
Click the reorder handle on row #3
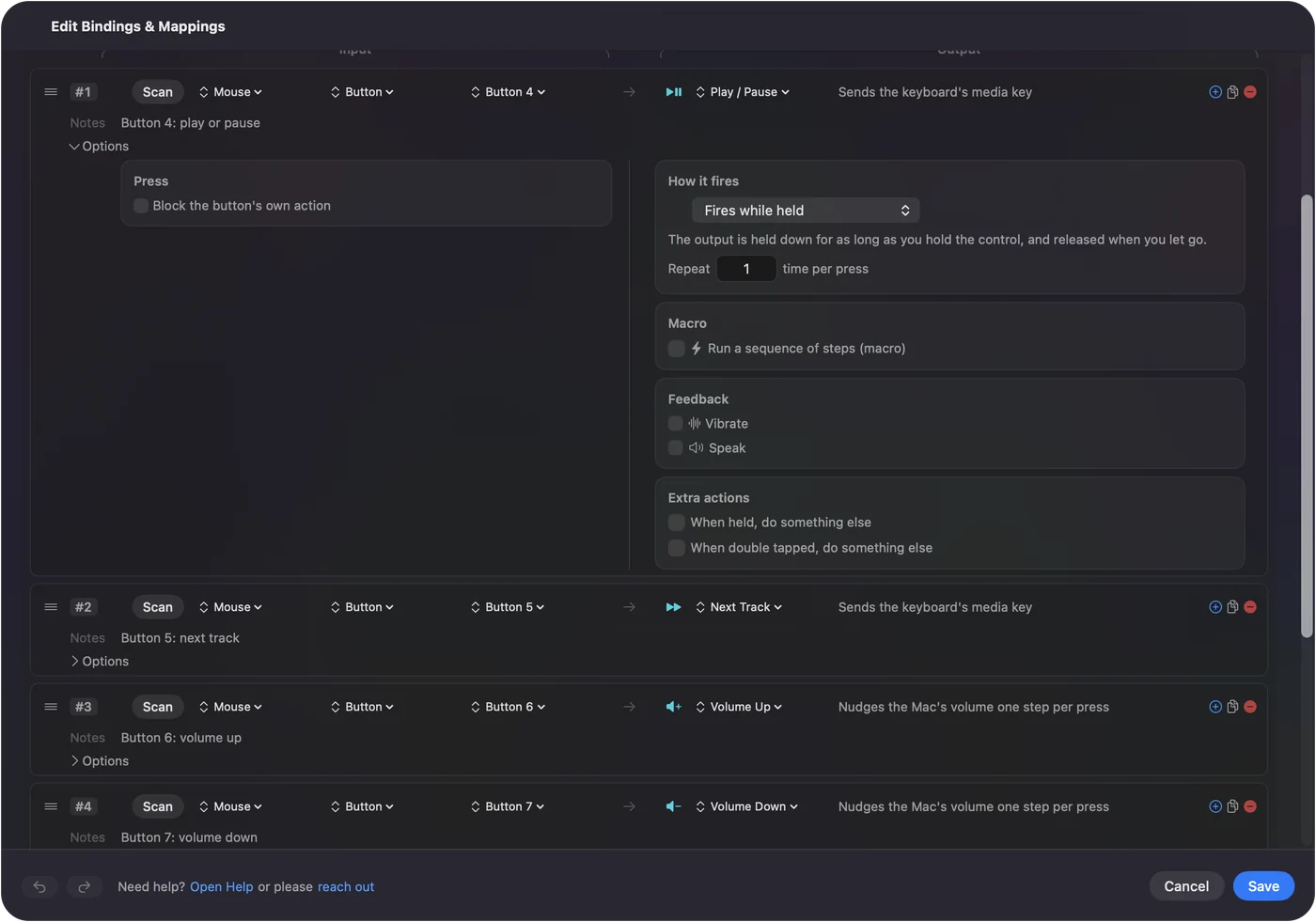pyautogui.click(x=51, y=707)
